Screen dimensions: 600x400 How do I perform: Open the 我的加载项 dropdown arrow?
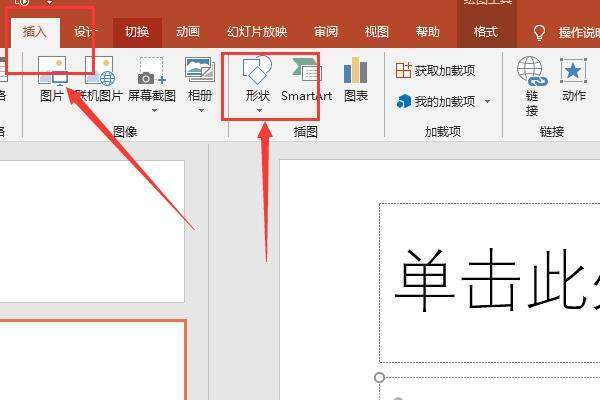488,101
